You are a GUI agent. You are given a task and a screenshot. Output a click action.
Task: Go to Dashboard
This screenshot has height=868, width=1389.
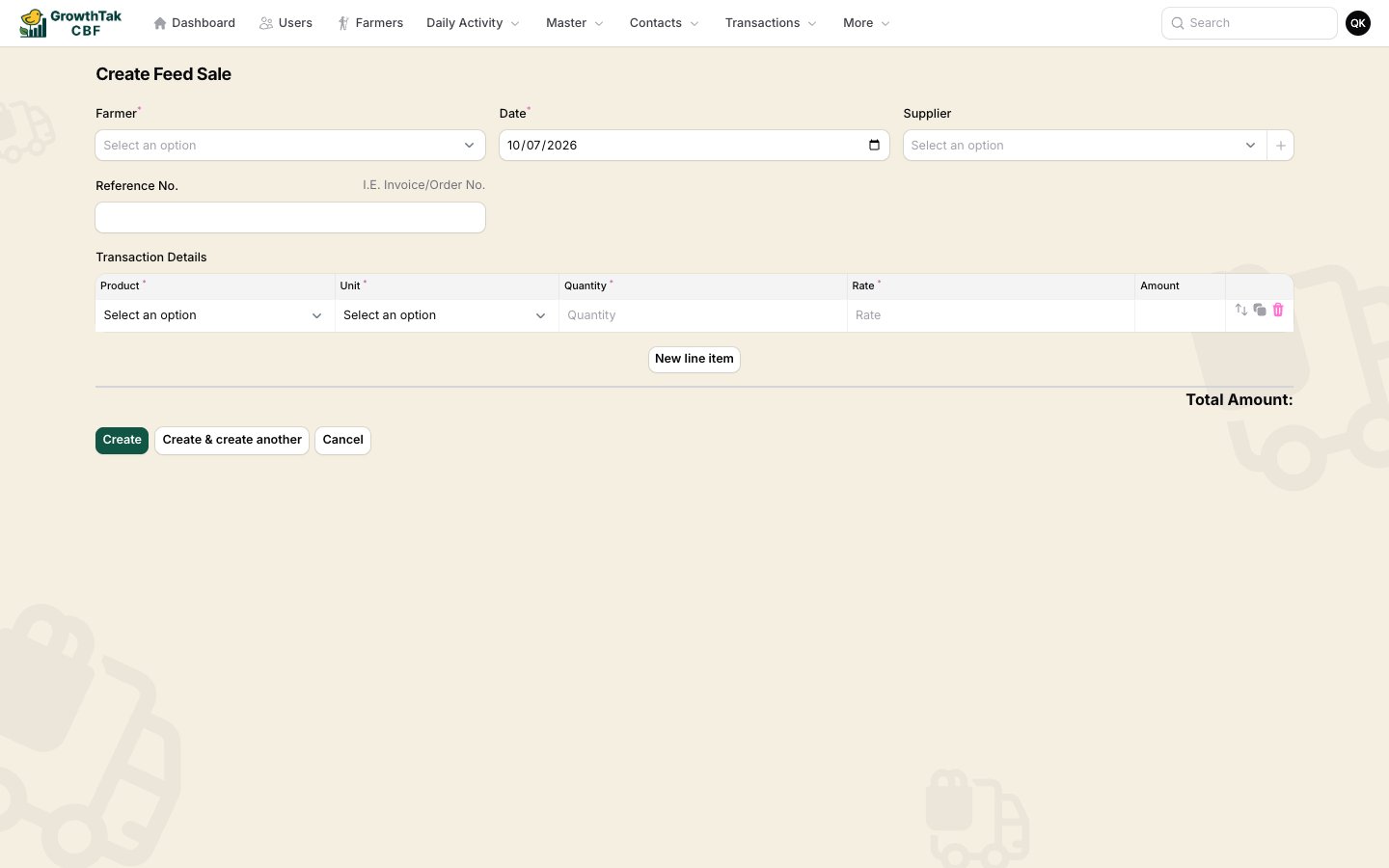pyautogui.click(x=194, y=23)
